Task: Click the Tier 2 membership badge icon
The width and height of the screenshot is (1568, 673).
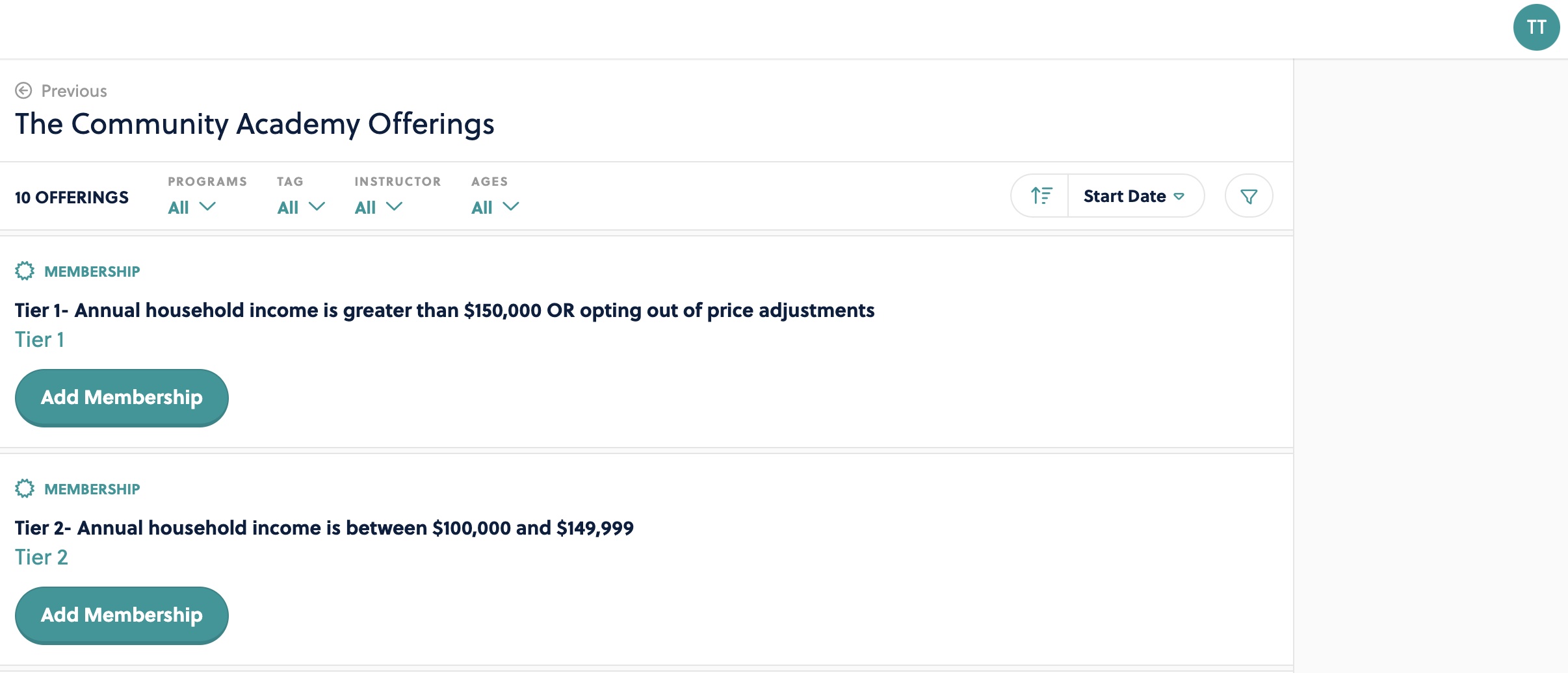Action: 25,489
